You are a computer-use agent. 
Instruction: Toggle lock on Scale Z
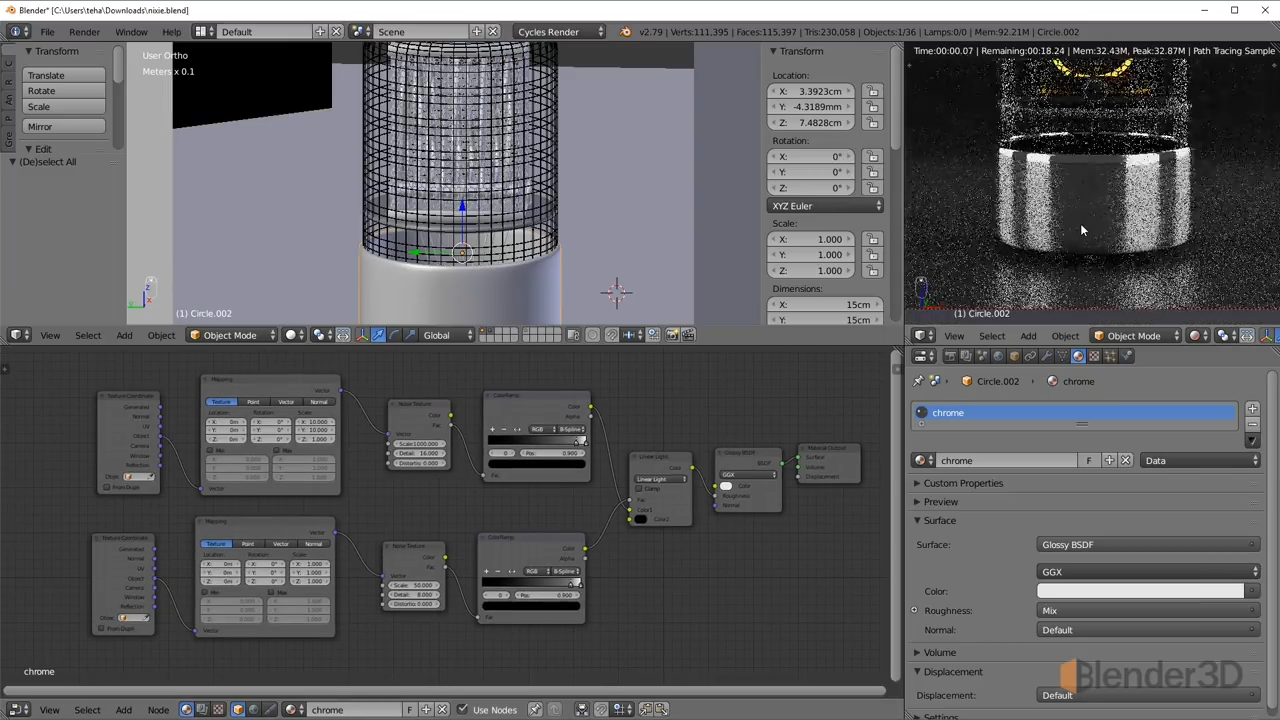[x=873, y=271]
